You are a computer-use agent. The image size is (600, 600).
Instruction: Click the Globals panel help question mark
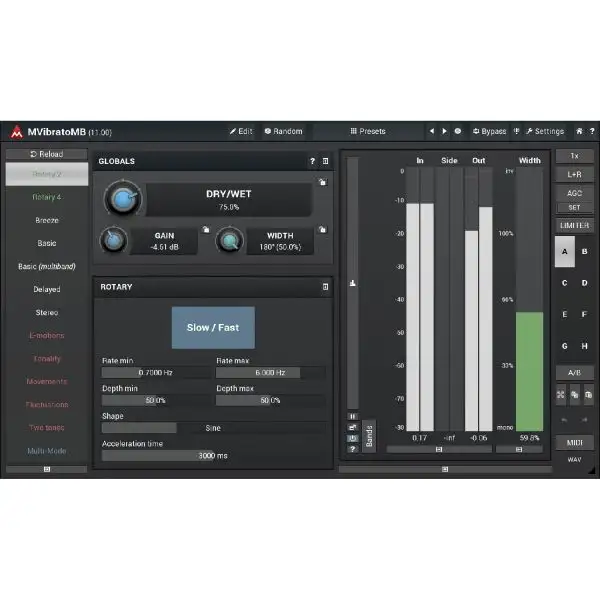312,161
